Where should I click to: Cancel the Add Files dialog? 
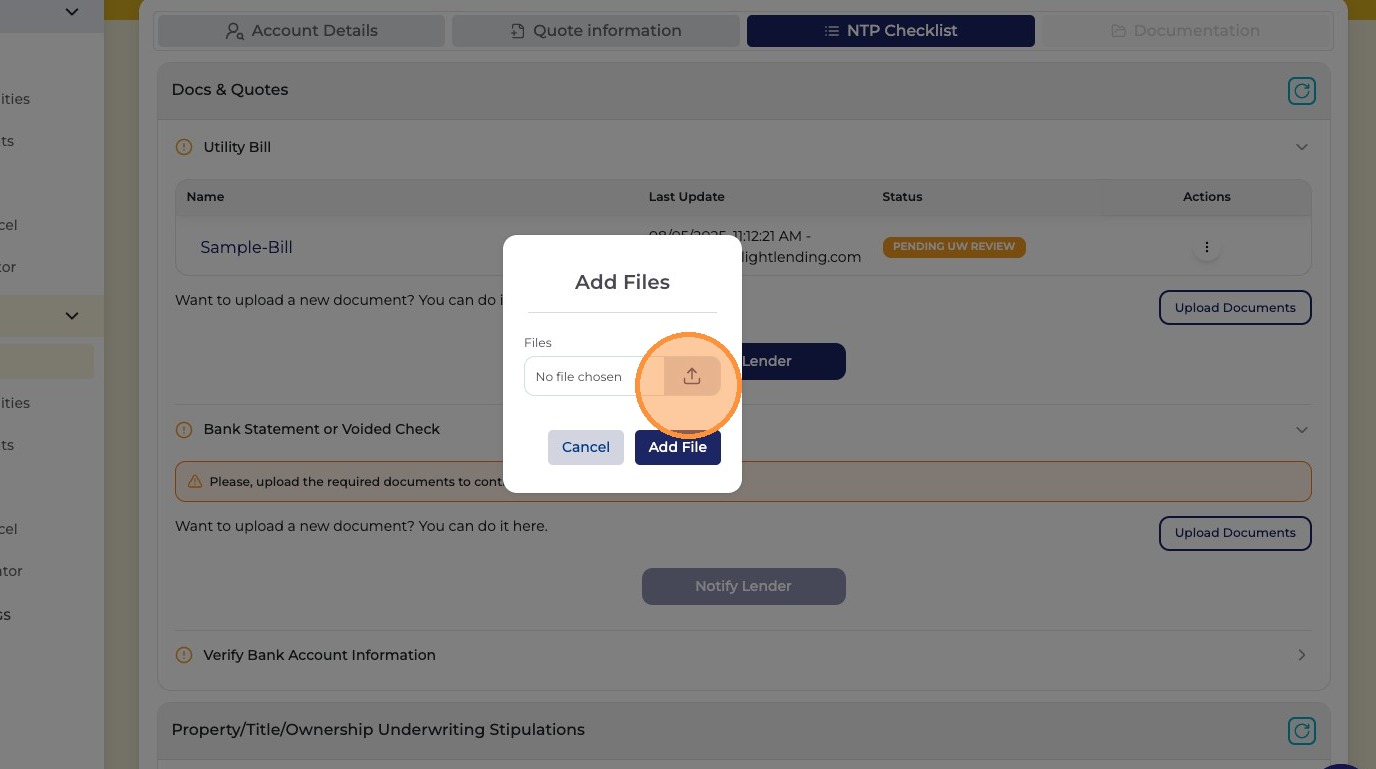coord(586,447)
